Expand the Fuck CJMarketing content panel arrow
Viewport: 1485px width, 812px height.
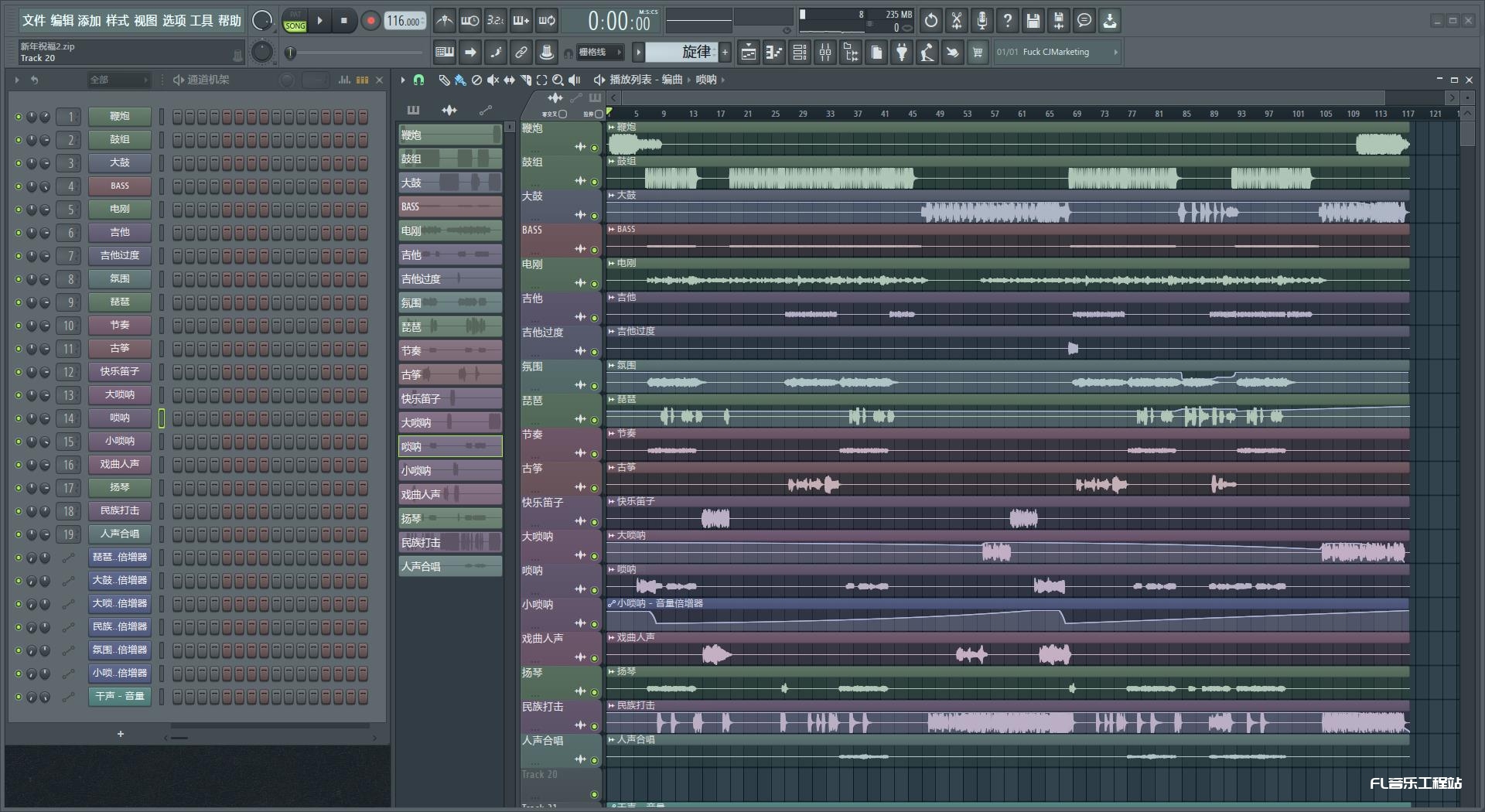tap(1115, 53)
